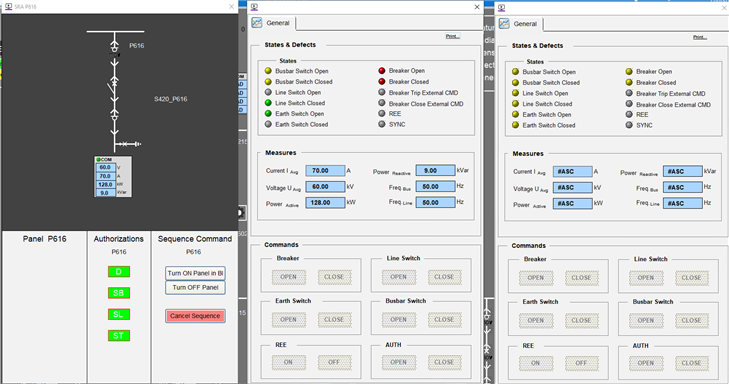Click the middle window title bar icon
The image size is (729, 384).
tap(254, 7)
